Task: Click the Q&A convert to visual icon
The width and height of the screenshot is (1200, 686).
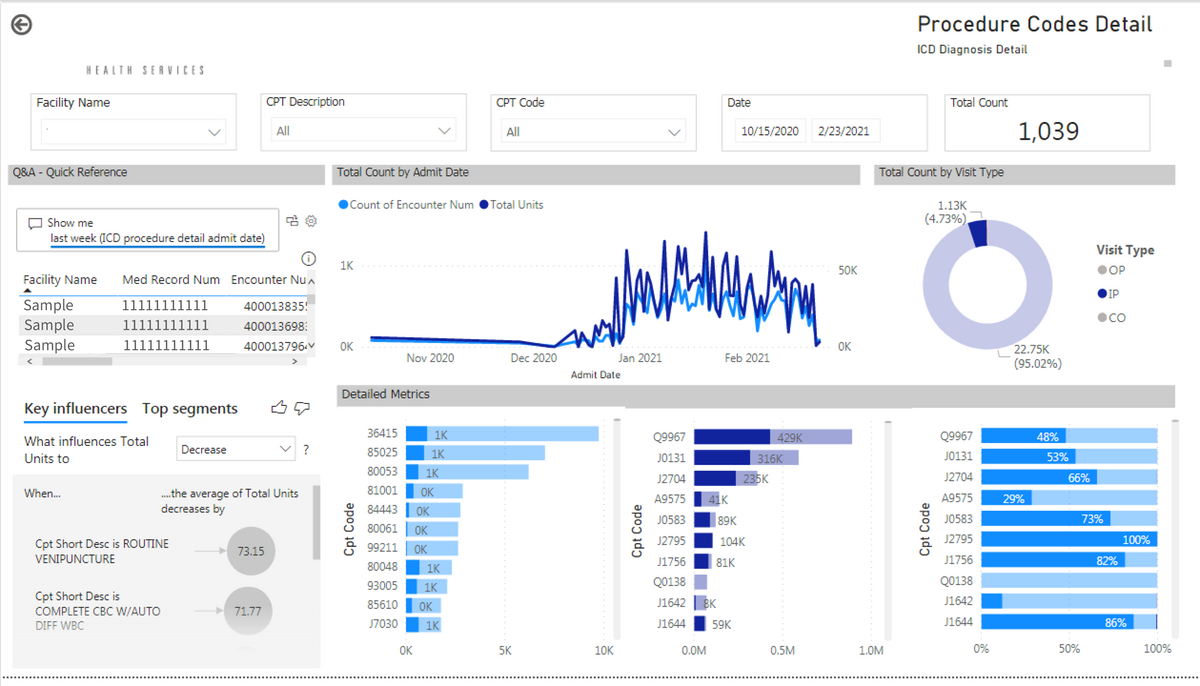Action: coord(292,221)
